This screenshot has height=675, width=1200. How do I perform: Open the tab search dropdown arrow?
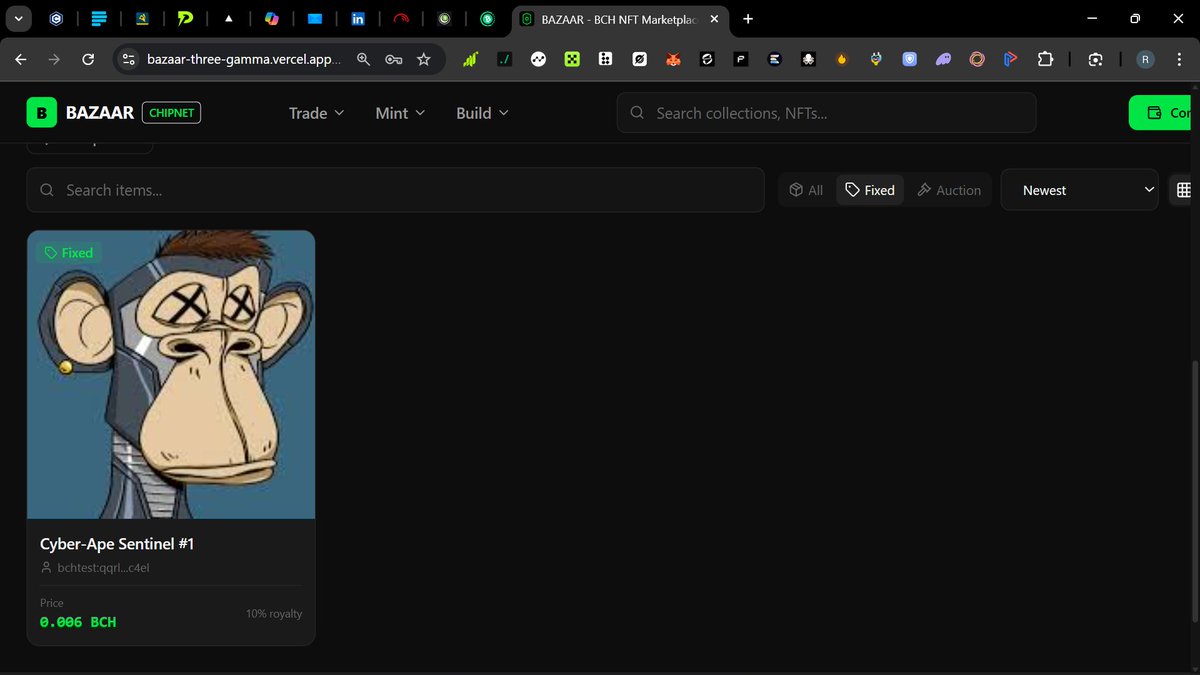tap(18, 19)
